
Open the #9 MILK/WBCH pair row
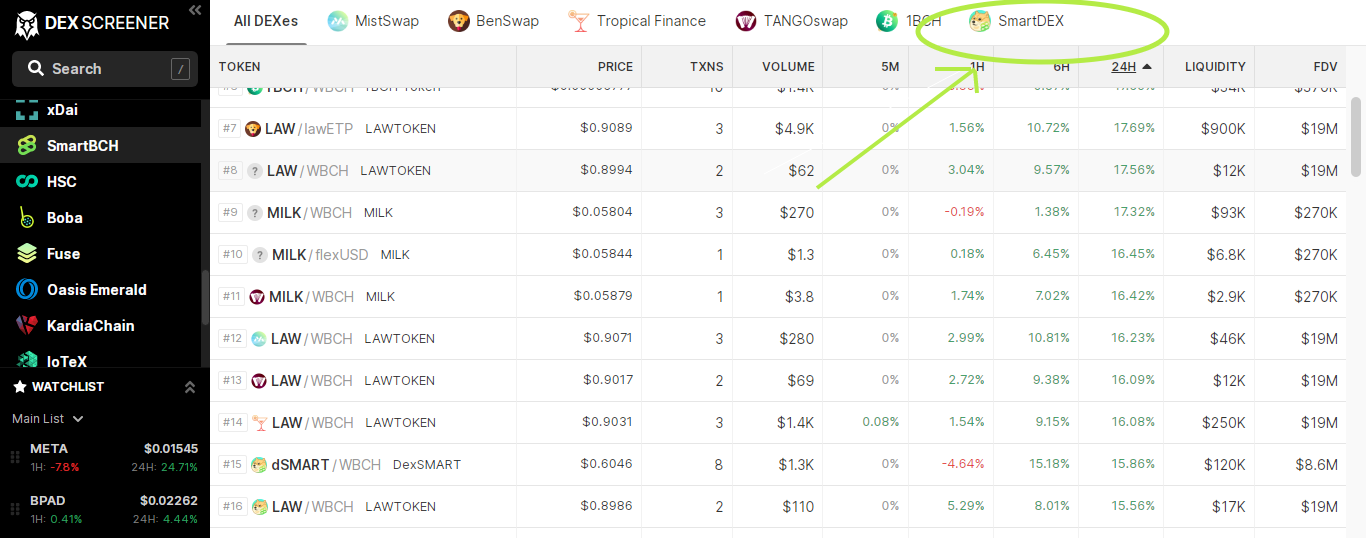[x=779, y=213]
